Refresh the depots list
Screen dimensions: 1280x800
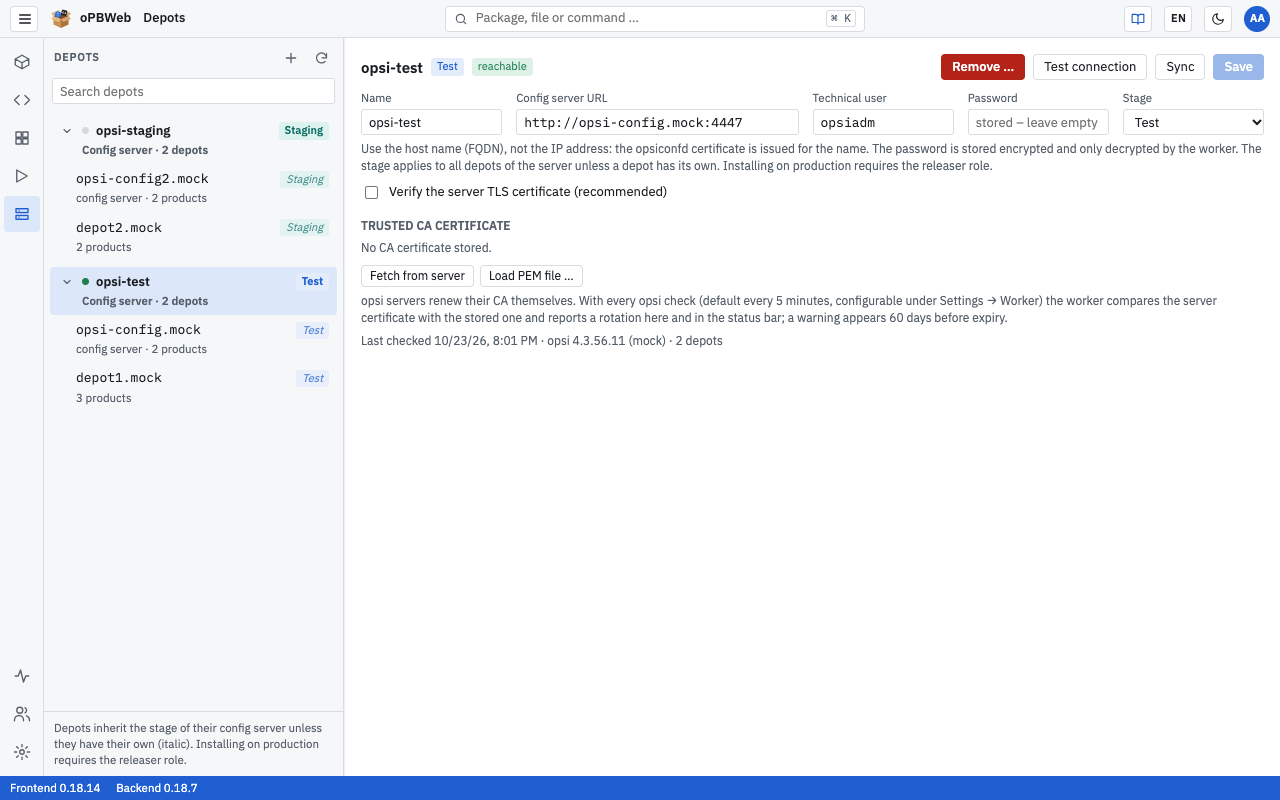322,58
